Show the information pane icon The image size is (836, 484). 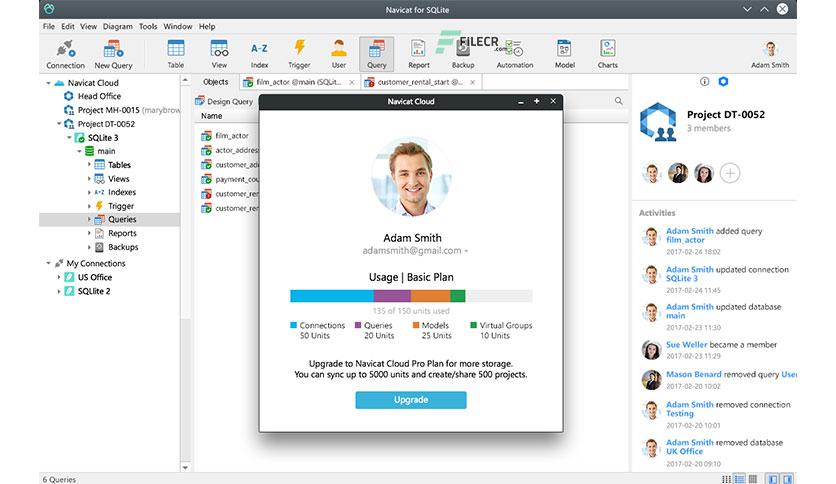click(x=704, y=82)
